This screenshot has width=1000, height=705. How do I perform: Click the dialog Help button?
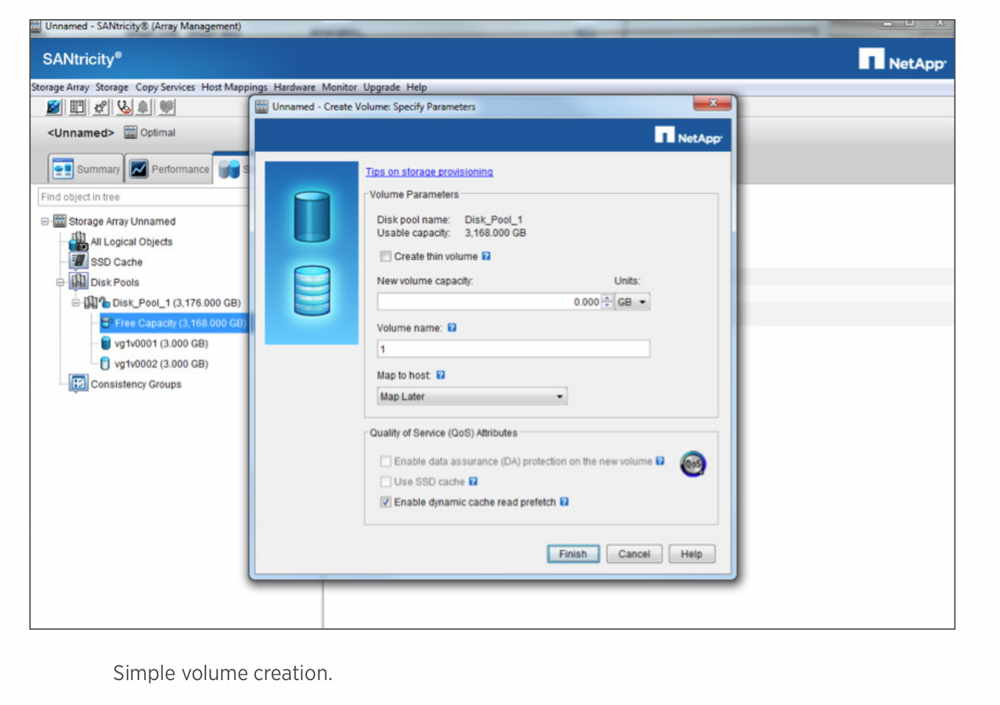tap(691, 554)
